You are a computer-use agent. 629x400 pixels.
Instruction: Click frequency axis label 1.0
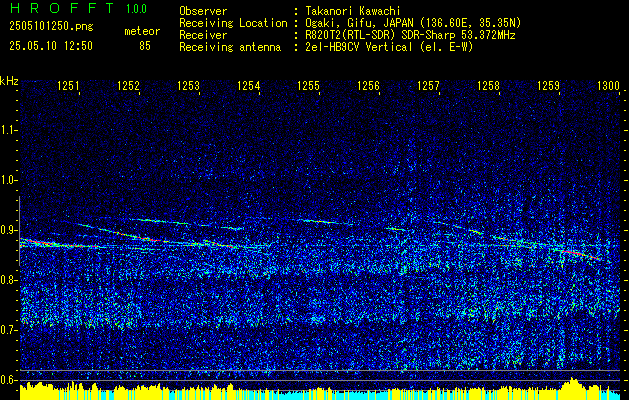coord(8,180)
